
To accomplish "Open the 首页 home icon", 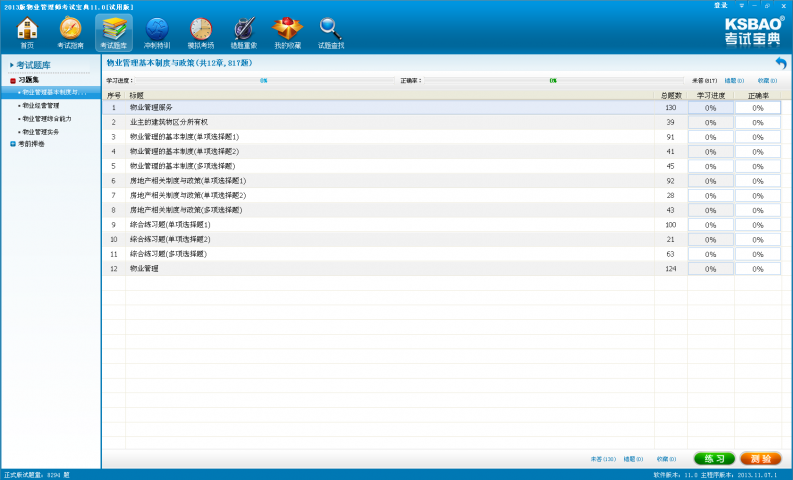I will (27, 32).
